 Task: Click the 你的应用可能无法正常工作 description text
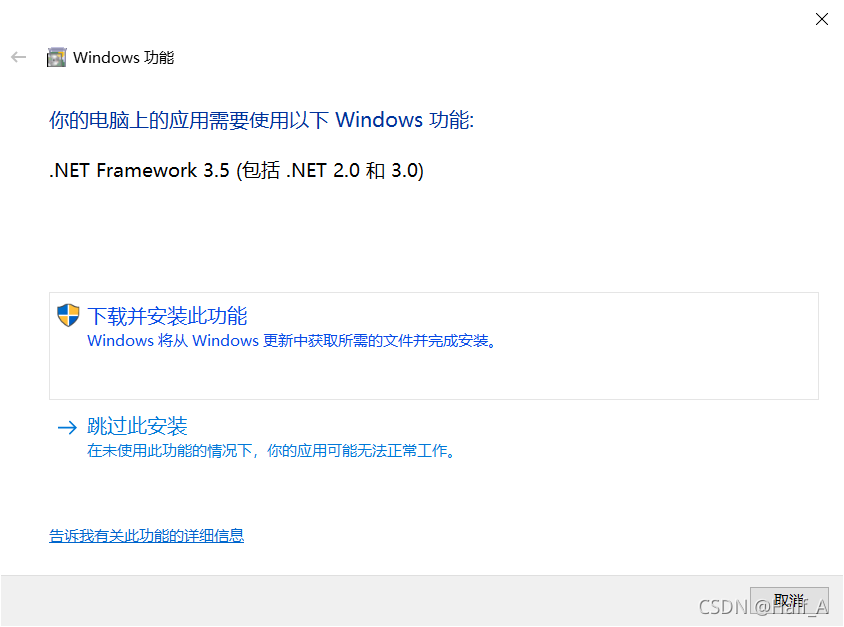pos(362,450)
